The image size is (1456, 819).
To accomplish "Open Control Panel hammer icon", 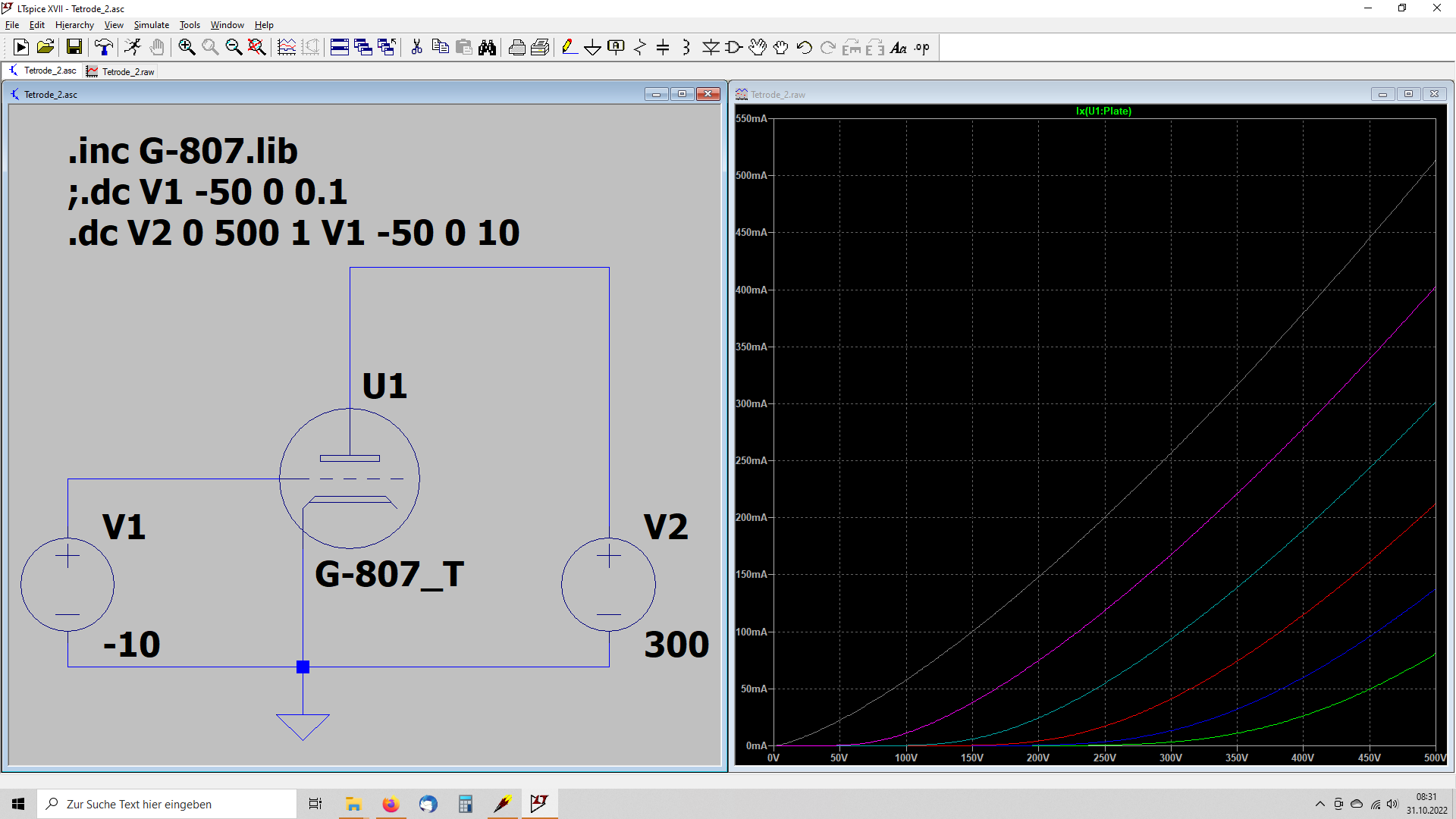I will (104, 48).
